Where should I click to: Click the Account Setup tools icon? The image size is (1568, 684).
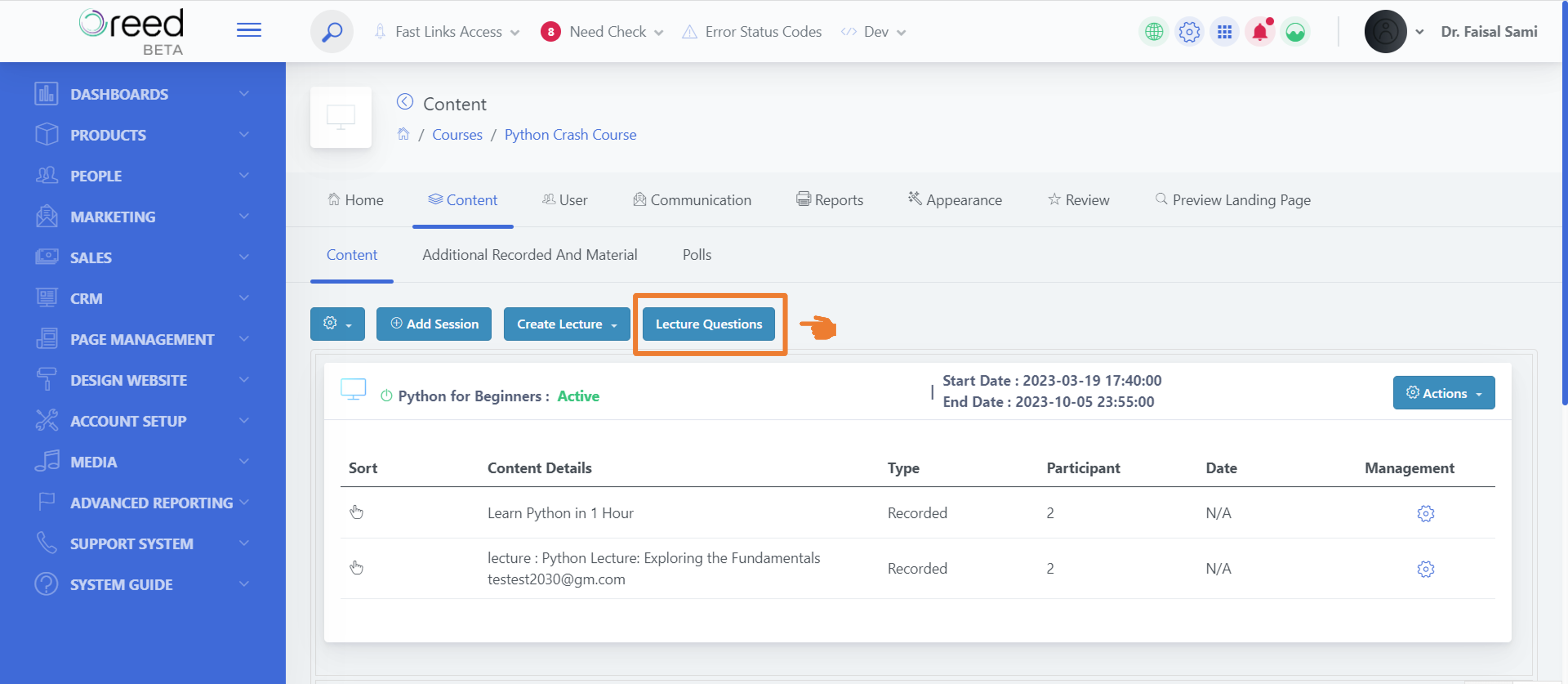[x=46, y=420]
